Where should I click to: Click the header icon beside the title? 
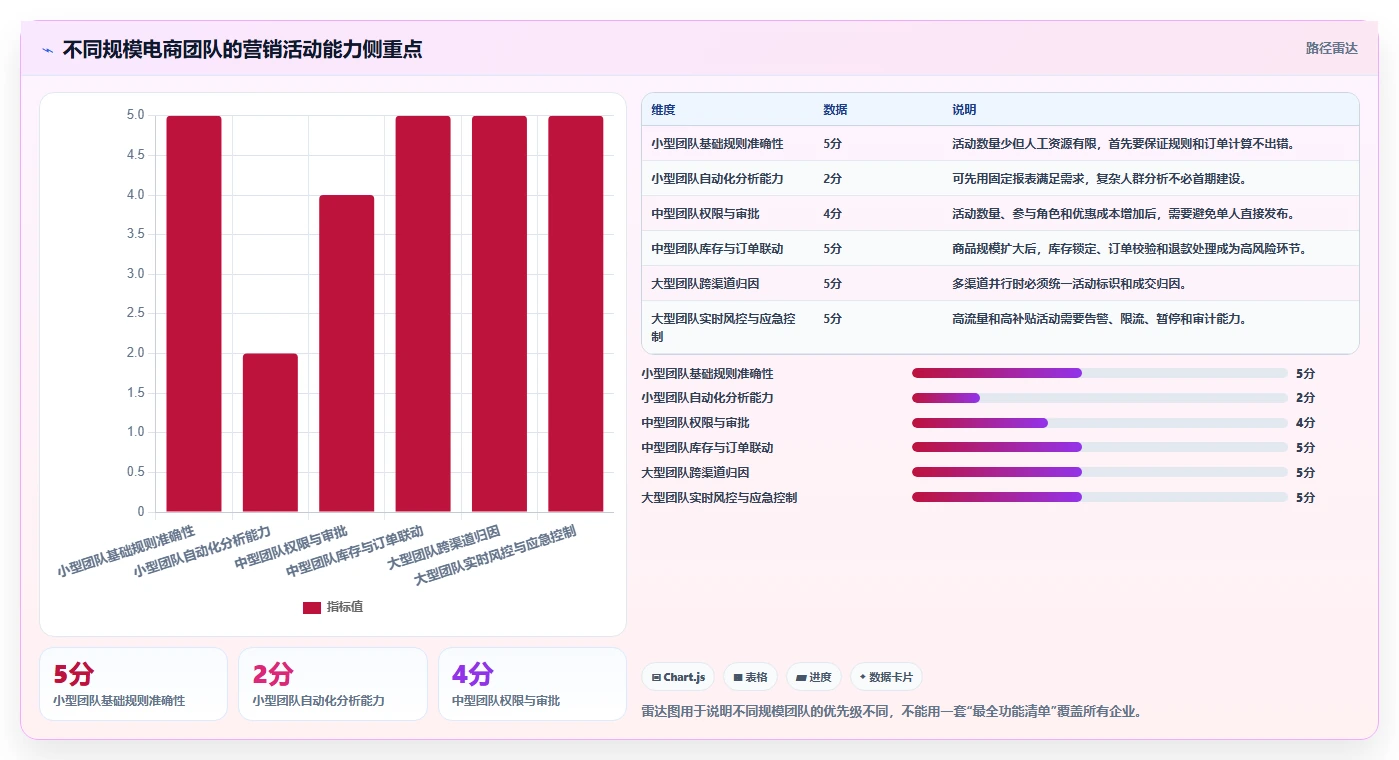coord(48,50)
